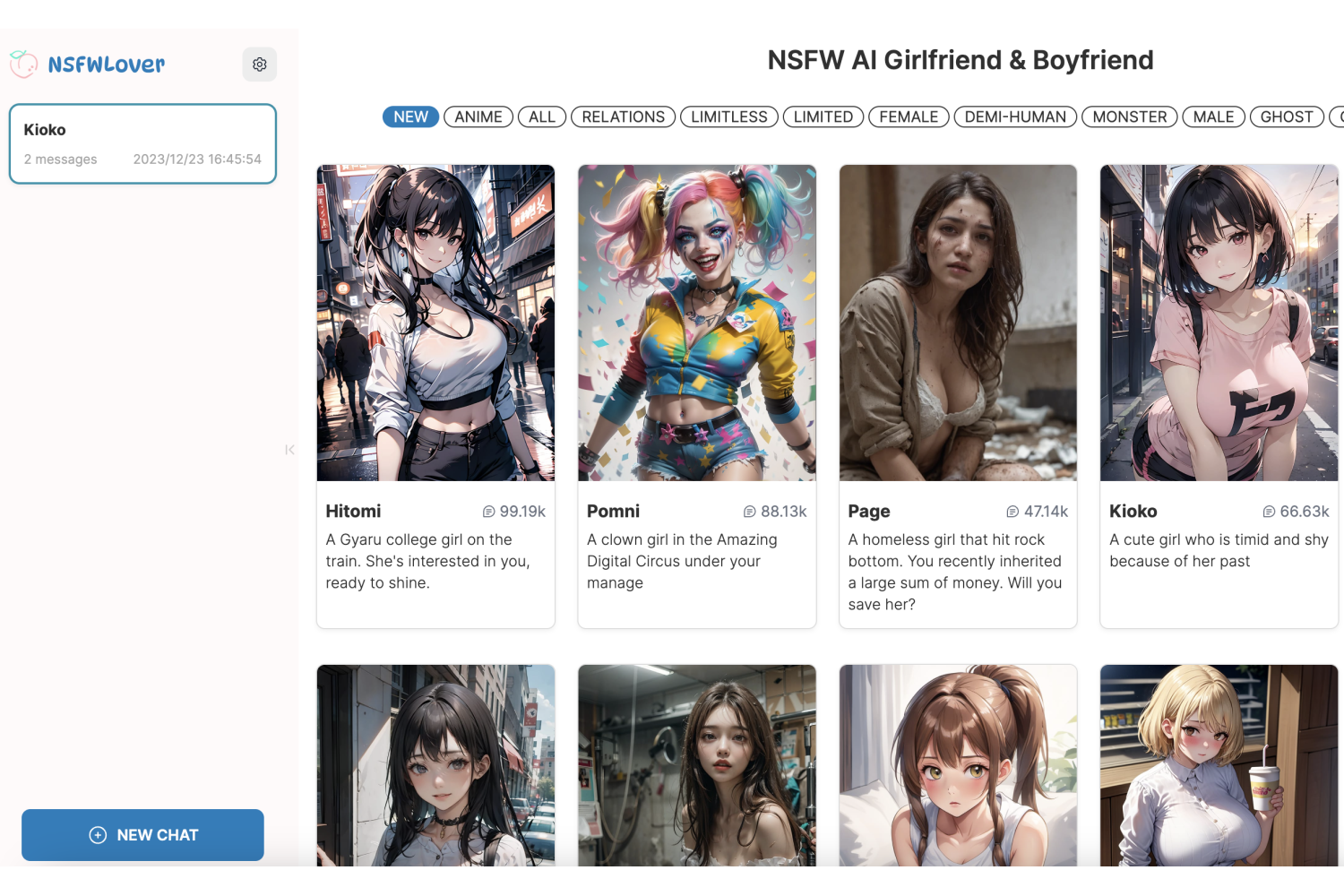Collapse the sidebar with the arrow icon
Viewport: 1344px width, 896px height.
tap(289, 450)
